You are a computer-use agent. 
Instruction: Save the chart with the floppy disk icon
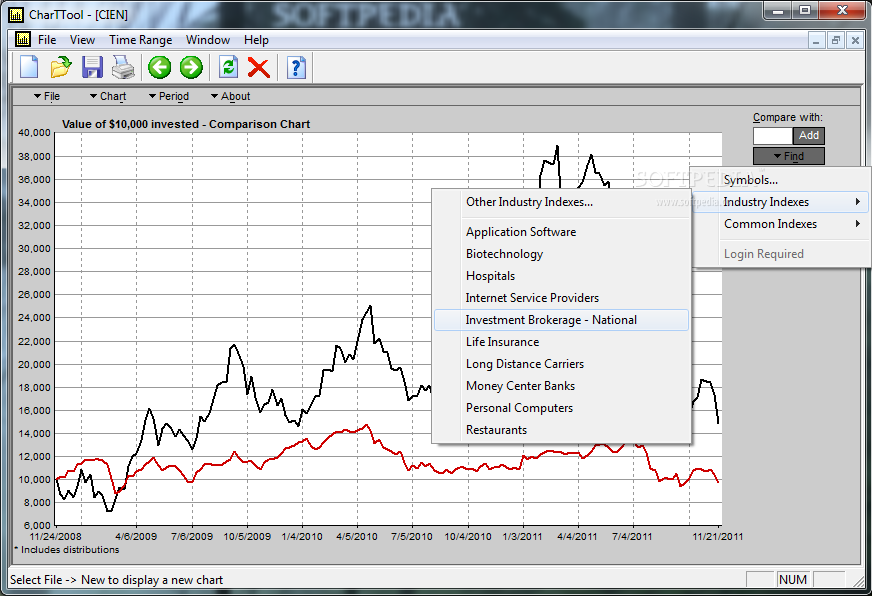[92, 67]
